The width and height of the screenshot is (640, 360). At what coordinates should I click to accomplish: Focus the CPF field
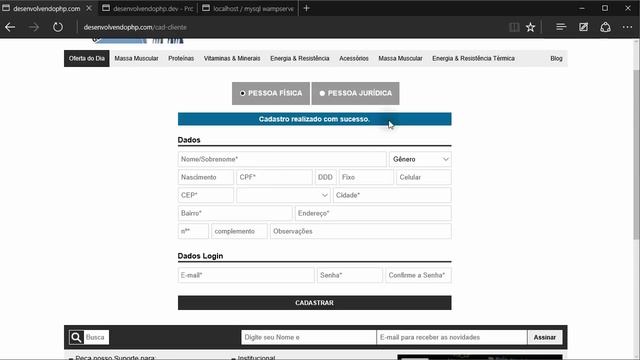point(274,177)
